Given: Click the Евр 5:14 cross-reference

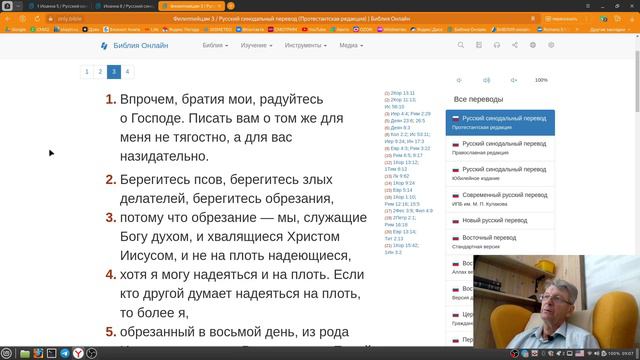Looking at the screenshot, I should click(402, 190).
